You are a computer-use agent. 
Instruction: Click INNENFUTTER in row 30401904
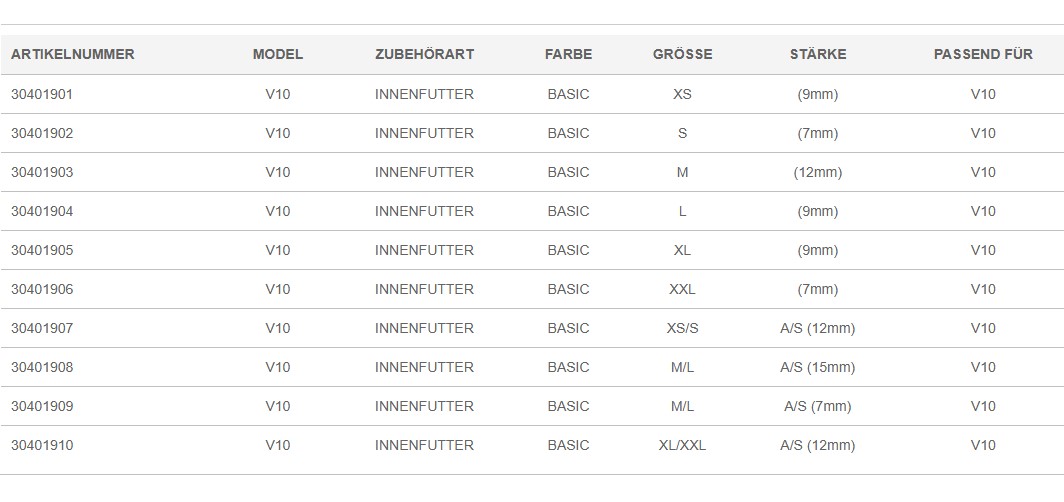424,211
